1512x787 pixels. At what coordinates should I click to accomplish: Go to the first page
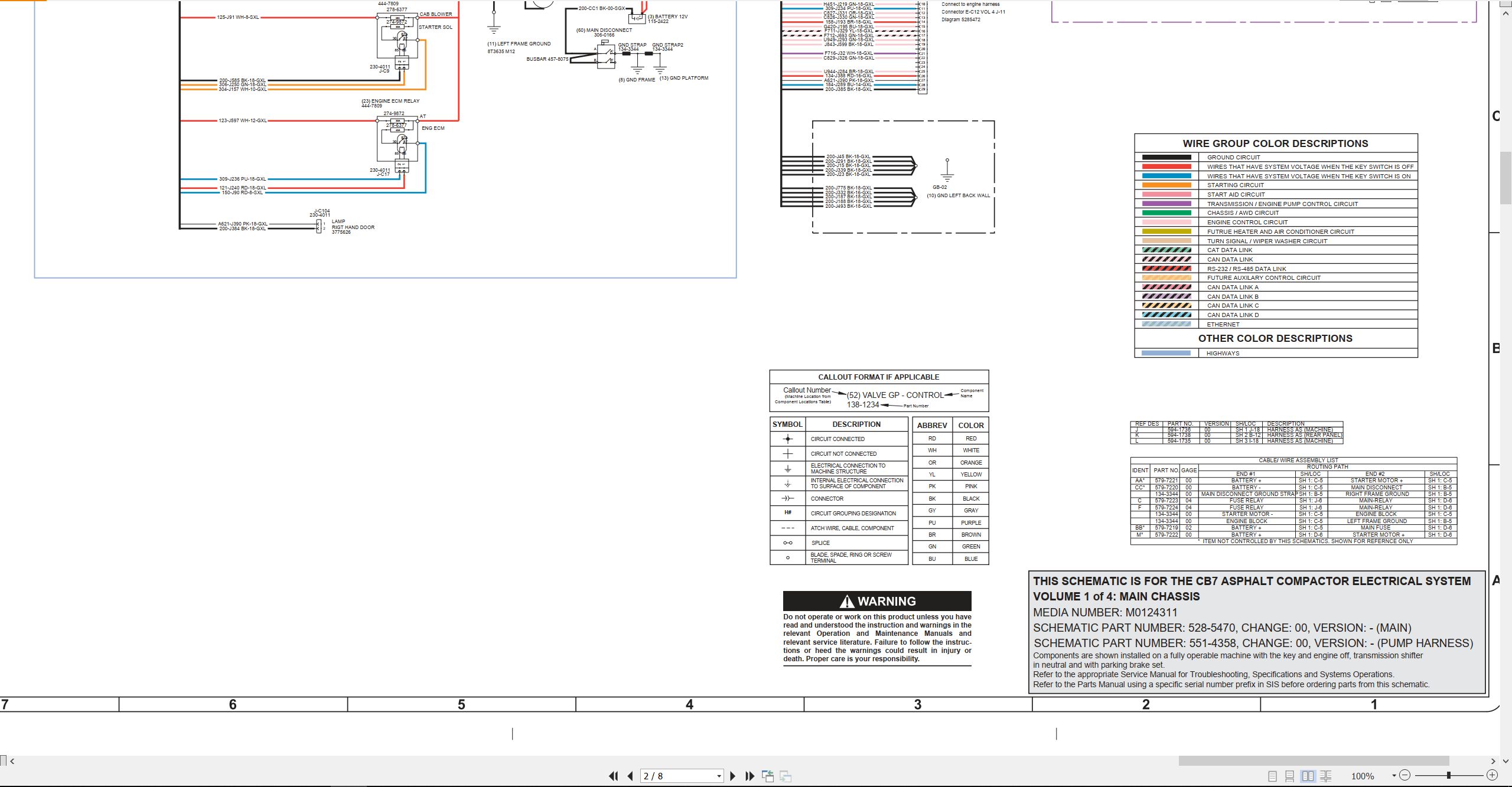pyautogui.click(x=613, y=776)
